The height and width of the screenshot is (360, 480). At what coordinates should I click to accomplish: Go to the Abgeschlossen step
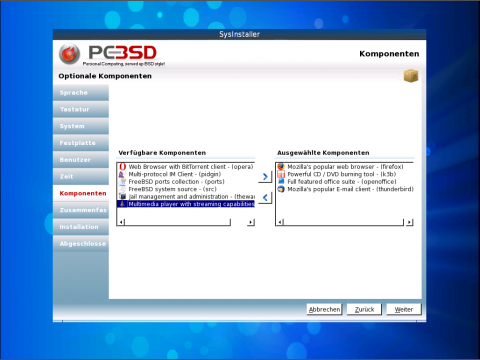tap(81, 244)
